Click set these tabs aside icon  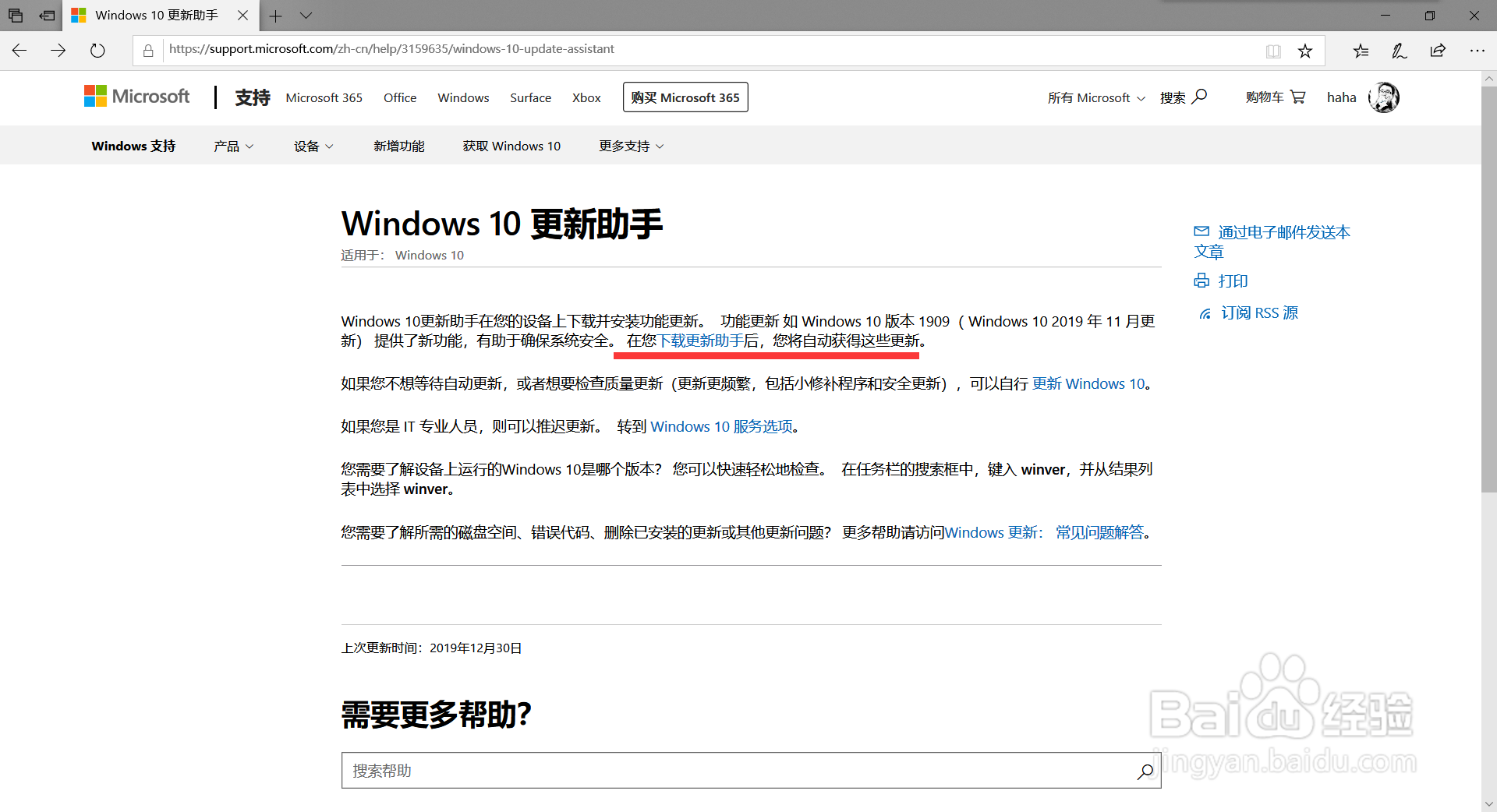48,16
